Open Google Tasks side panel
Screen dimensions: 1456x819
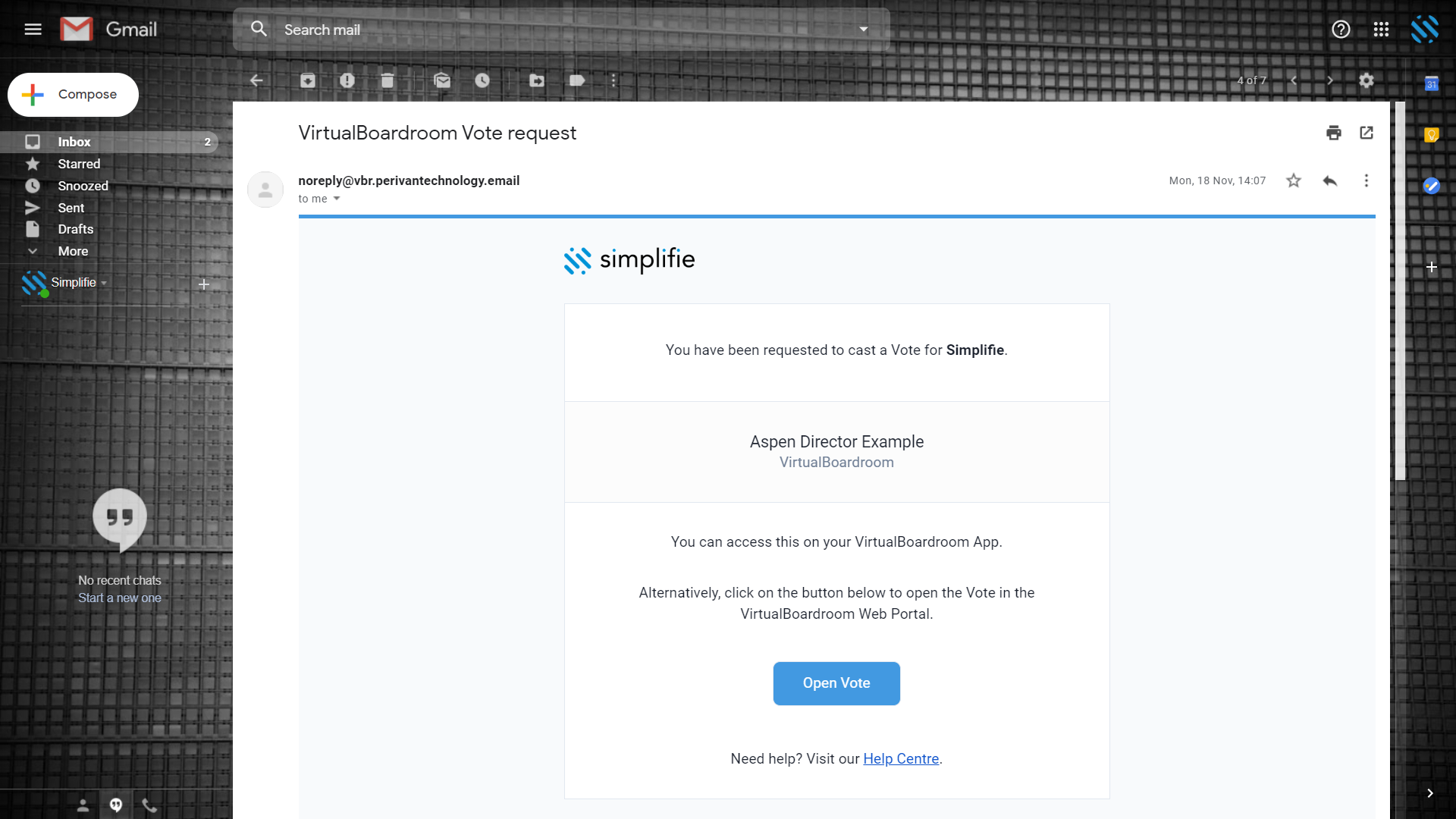pyautogui.click(x=1432, y=186)
